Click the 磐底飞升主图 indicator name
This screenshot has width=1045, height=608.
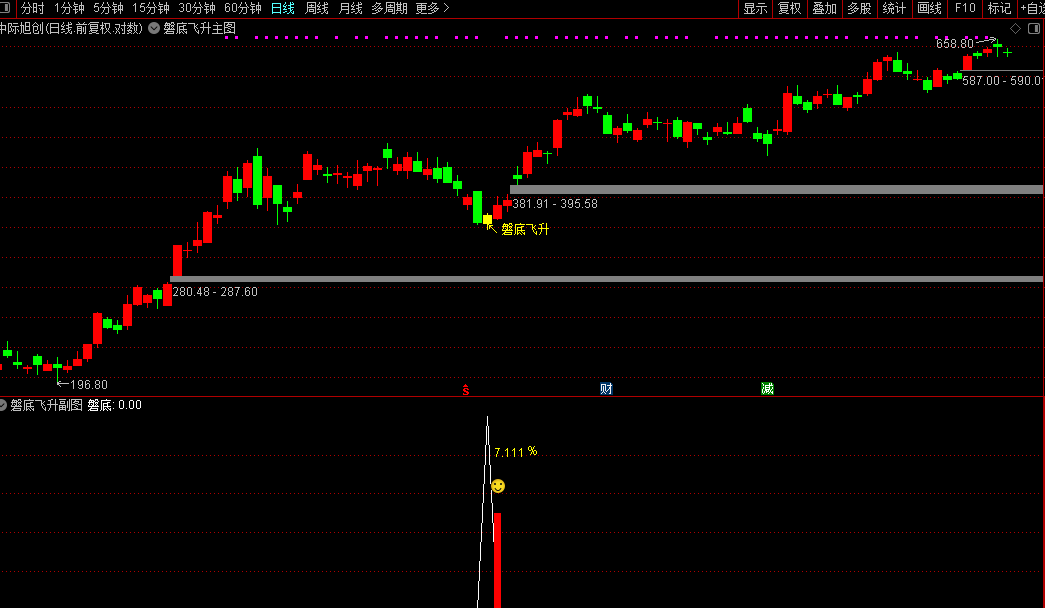[199, 29]
